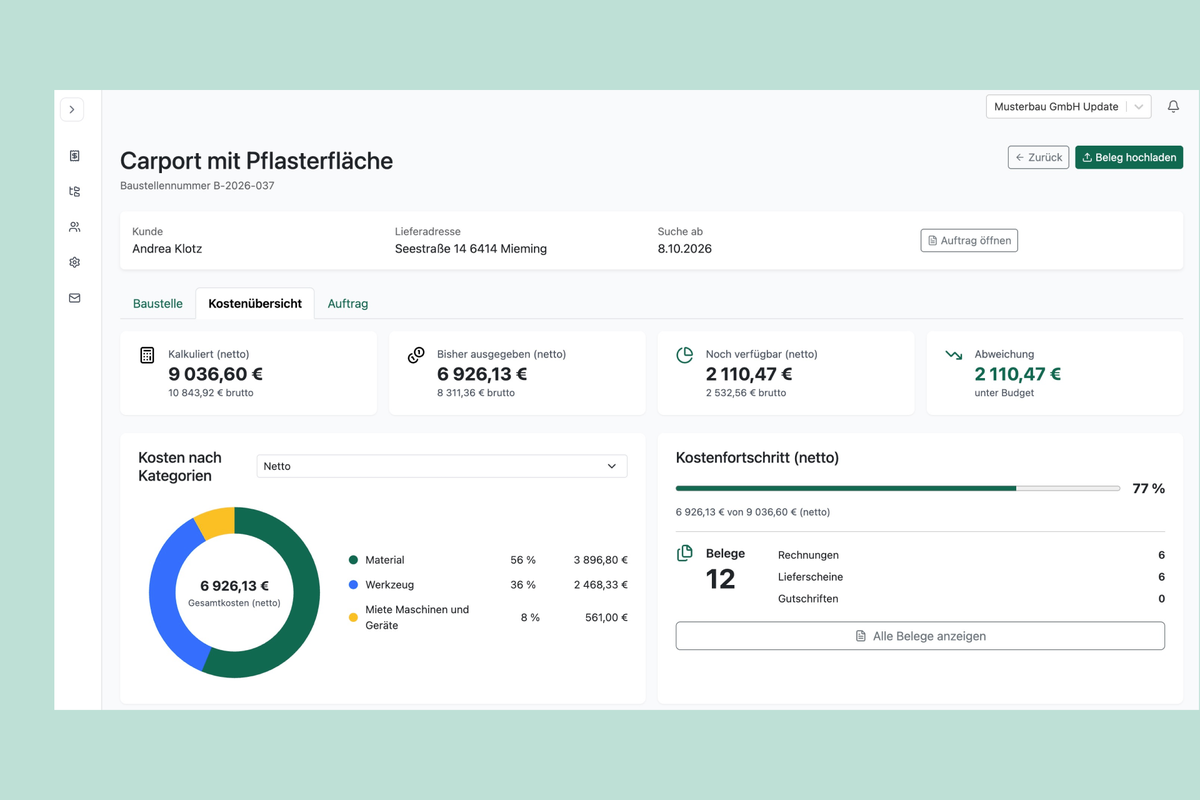
Task: Open the users icon in the sidebar
Action: pyautogui.click(x=74, y=227)
